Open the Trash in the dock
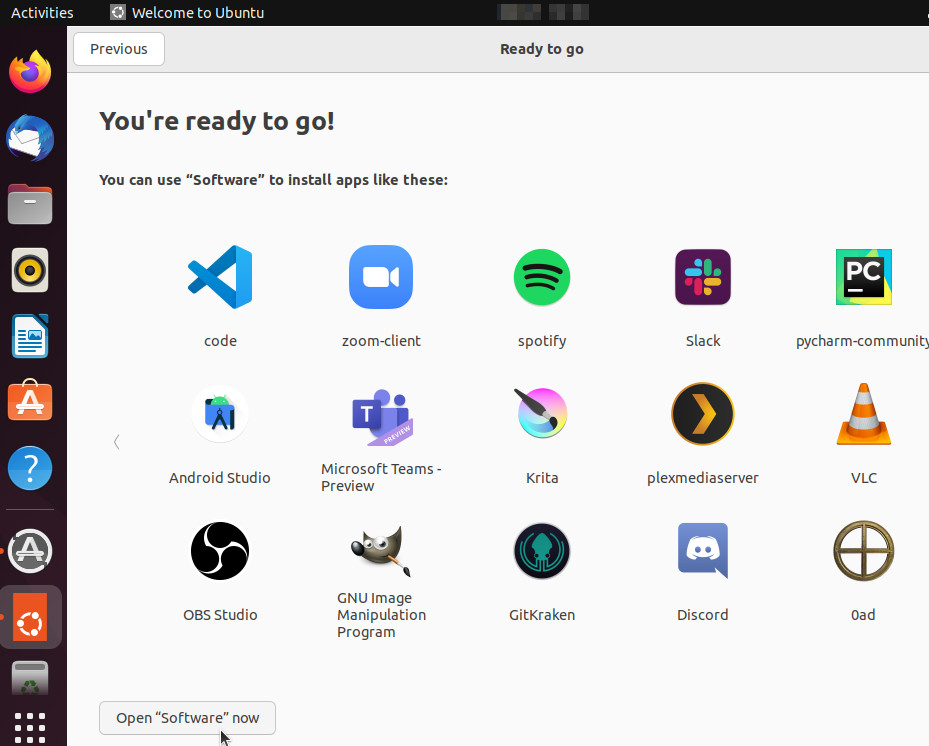The image size is (929, 746). 30,678
